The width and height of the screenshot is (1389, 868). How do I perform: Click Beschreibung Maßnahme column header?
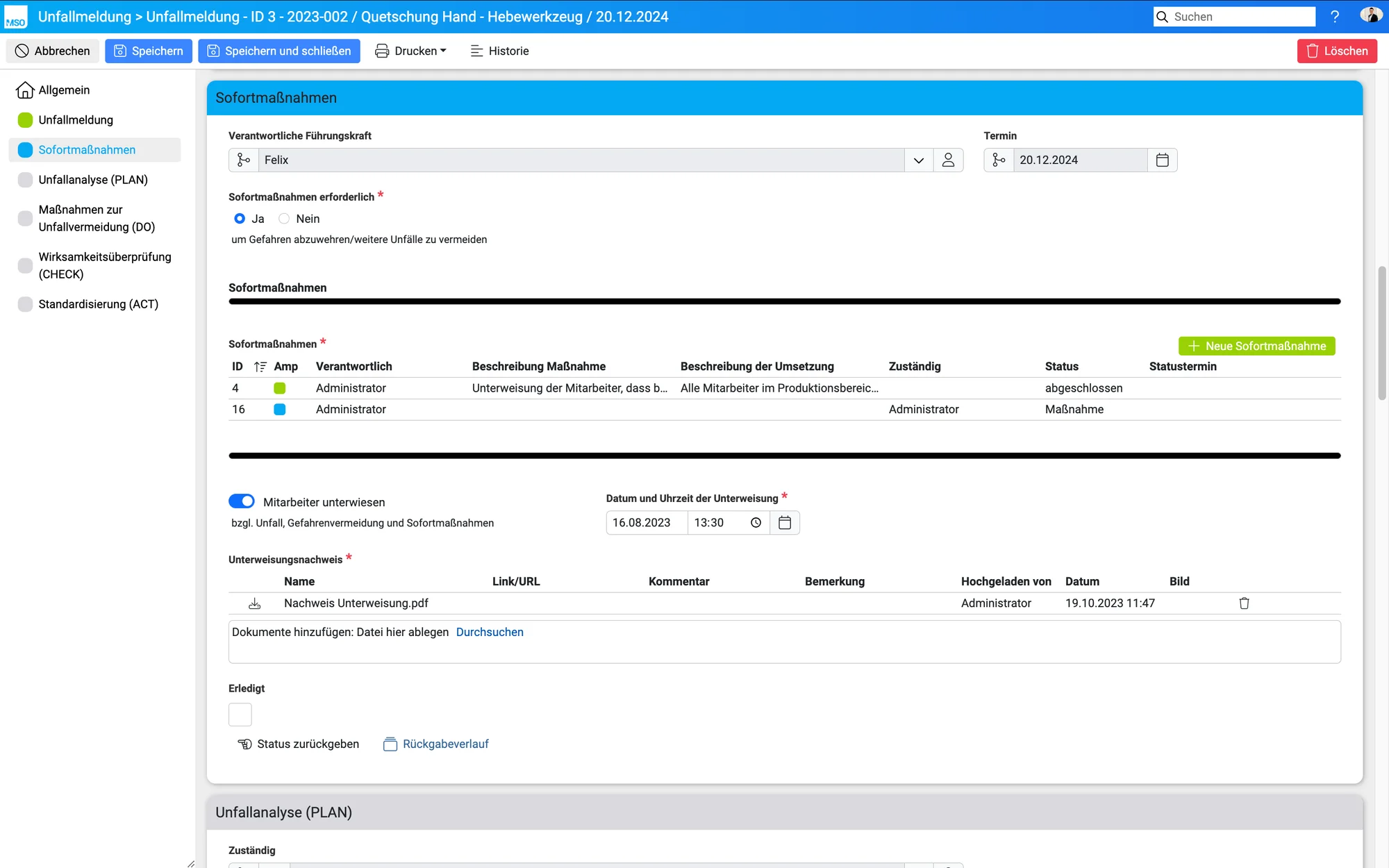[539, 367]
